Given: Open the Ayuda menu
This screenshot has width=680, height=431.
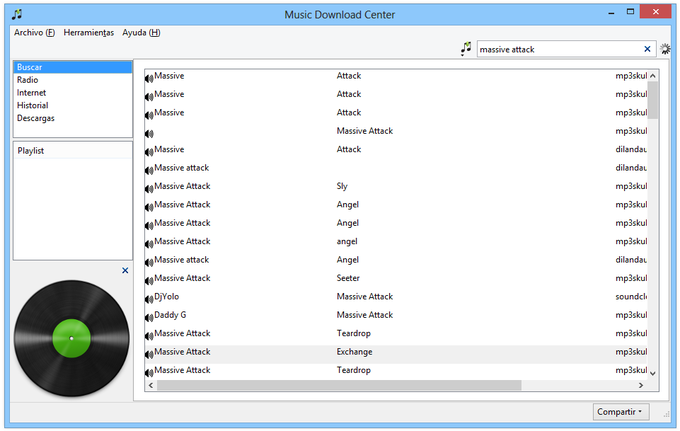Looking at the screenshot, I should pos(141,33).
